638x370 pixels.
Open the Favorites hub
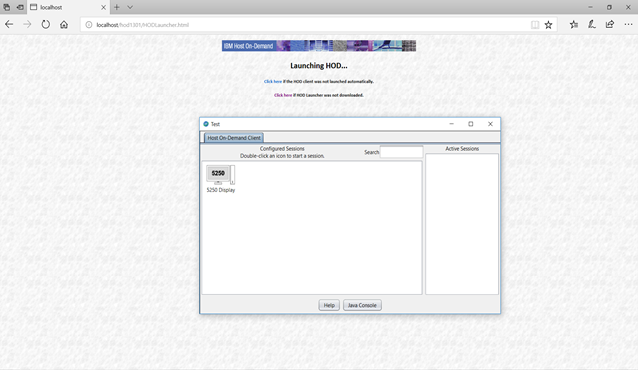(574, 24)
